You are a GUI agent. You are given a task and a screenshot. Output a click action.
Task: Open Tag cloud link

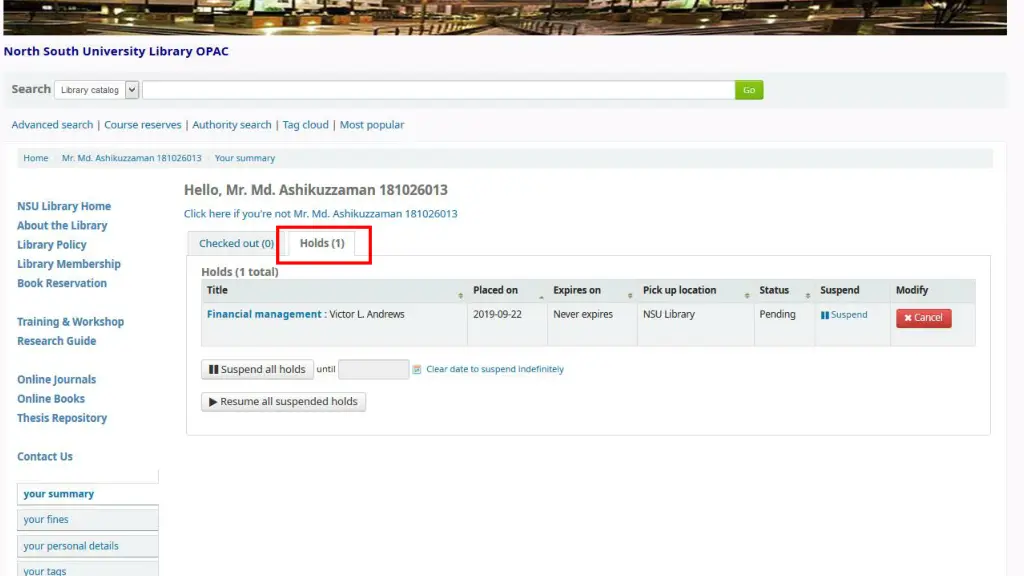306,125
